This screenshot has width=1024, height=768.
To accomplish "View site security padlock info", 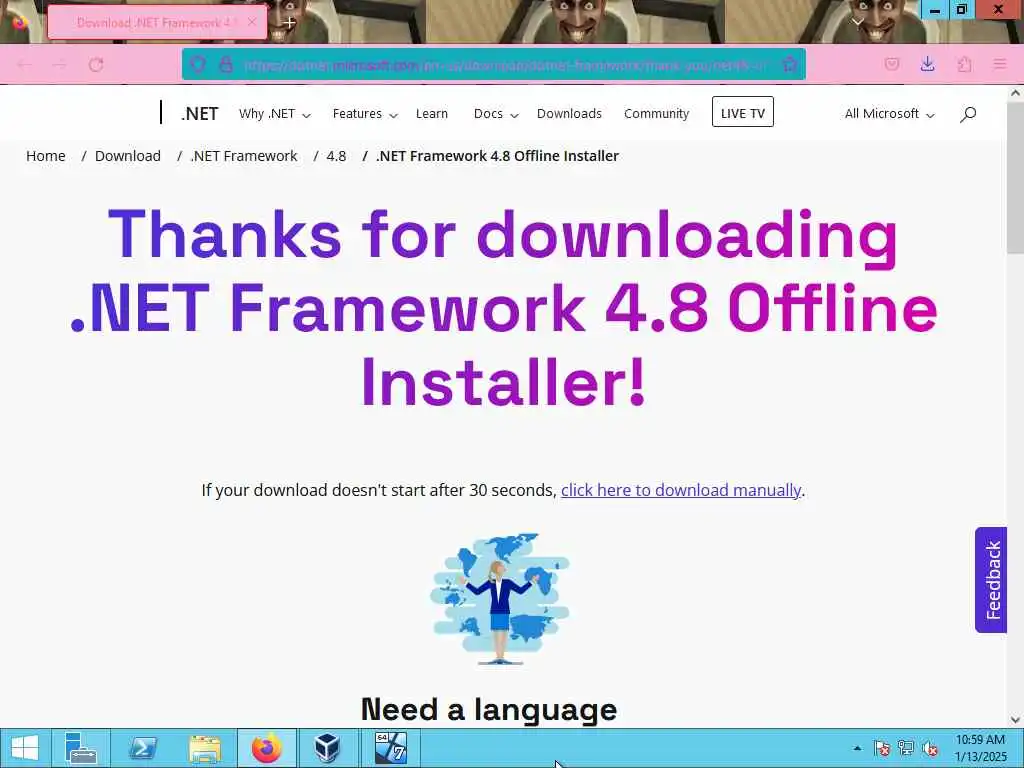I will tap(226, 64).
